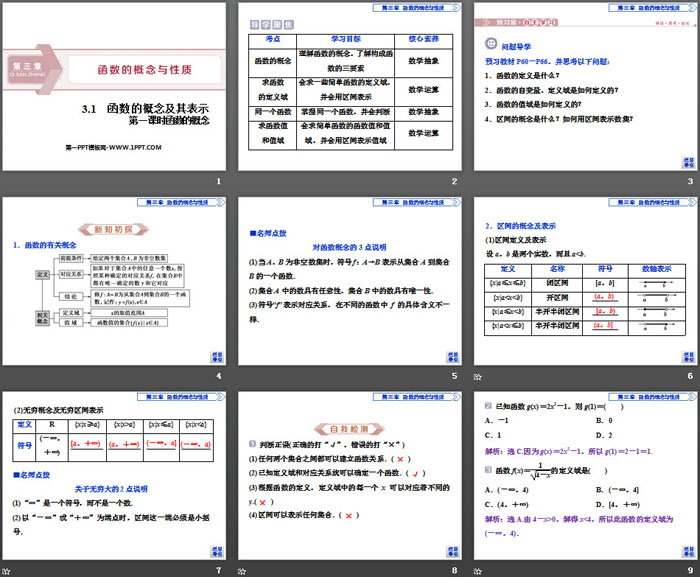Image resolution: width=700 pixels, height=577 pixels.
Task: Click the 栏目导引 navigation icon on slide 9
Action: coord(682,550)
